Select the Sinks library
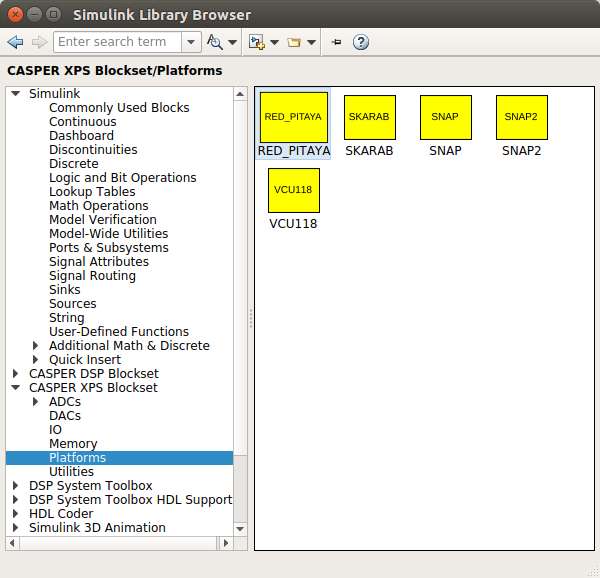 (65, 290)
